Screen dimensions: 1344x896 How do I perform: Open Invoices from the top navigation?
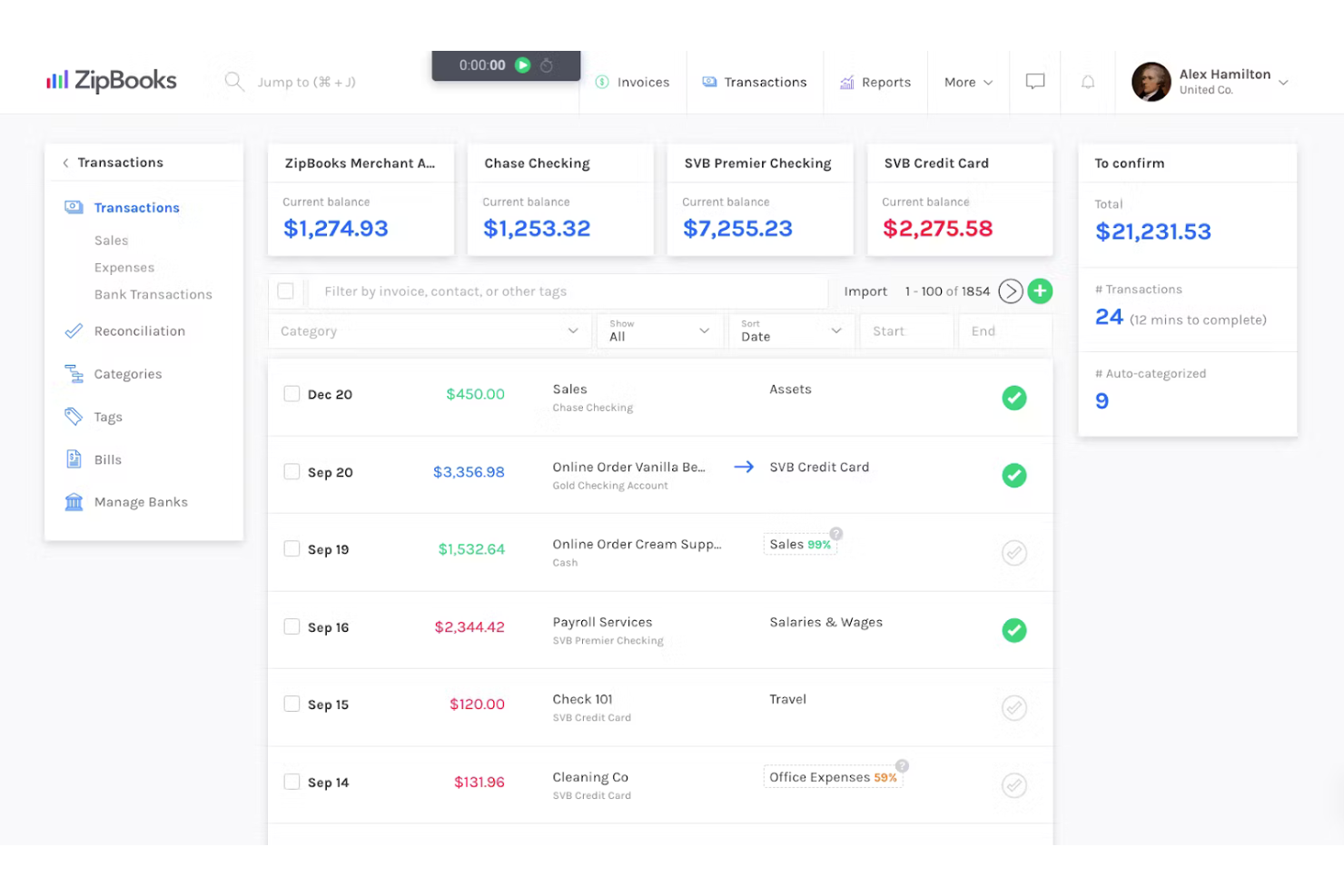(633, 83)
